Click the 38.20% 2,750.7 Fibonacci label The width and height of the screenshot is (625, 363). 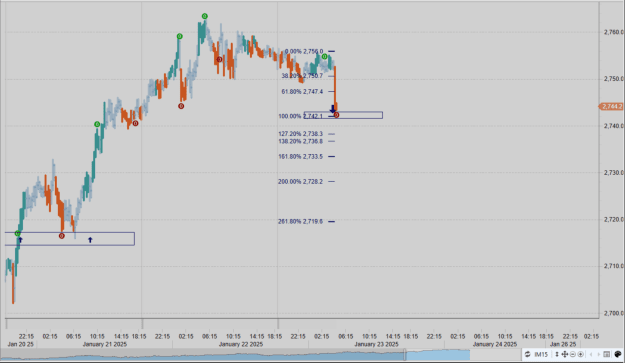click(302, 76)
